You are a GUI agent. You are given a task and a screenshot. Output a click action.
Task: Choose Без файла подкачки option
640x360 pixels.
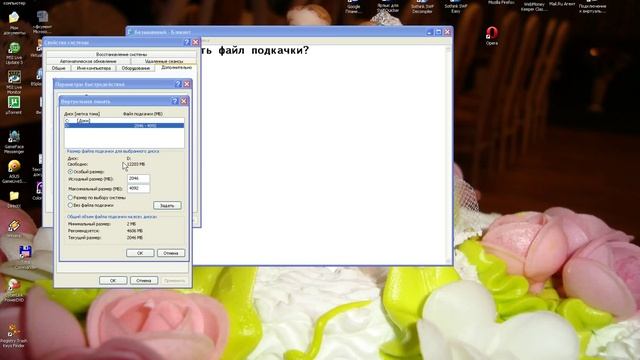(x=70, y=205)
